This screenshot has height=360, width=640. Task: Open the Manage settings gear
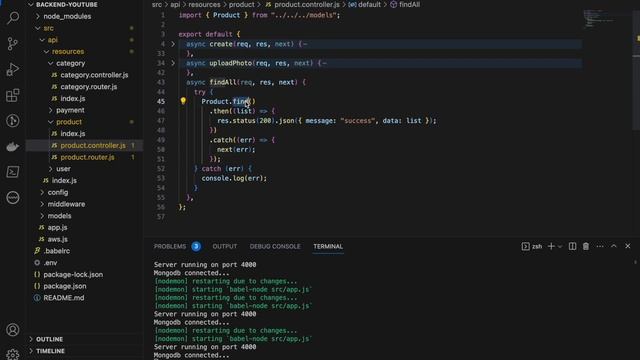click(x=13, y=354)
